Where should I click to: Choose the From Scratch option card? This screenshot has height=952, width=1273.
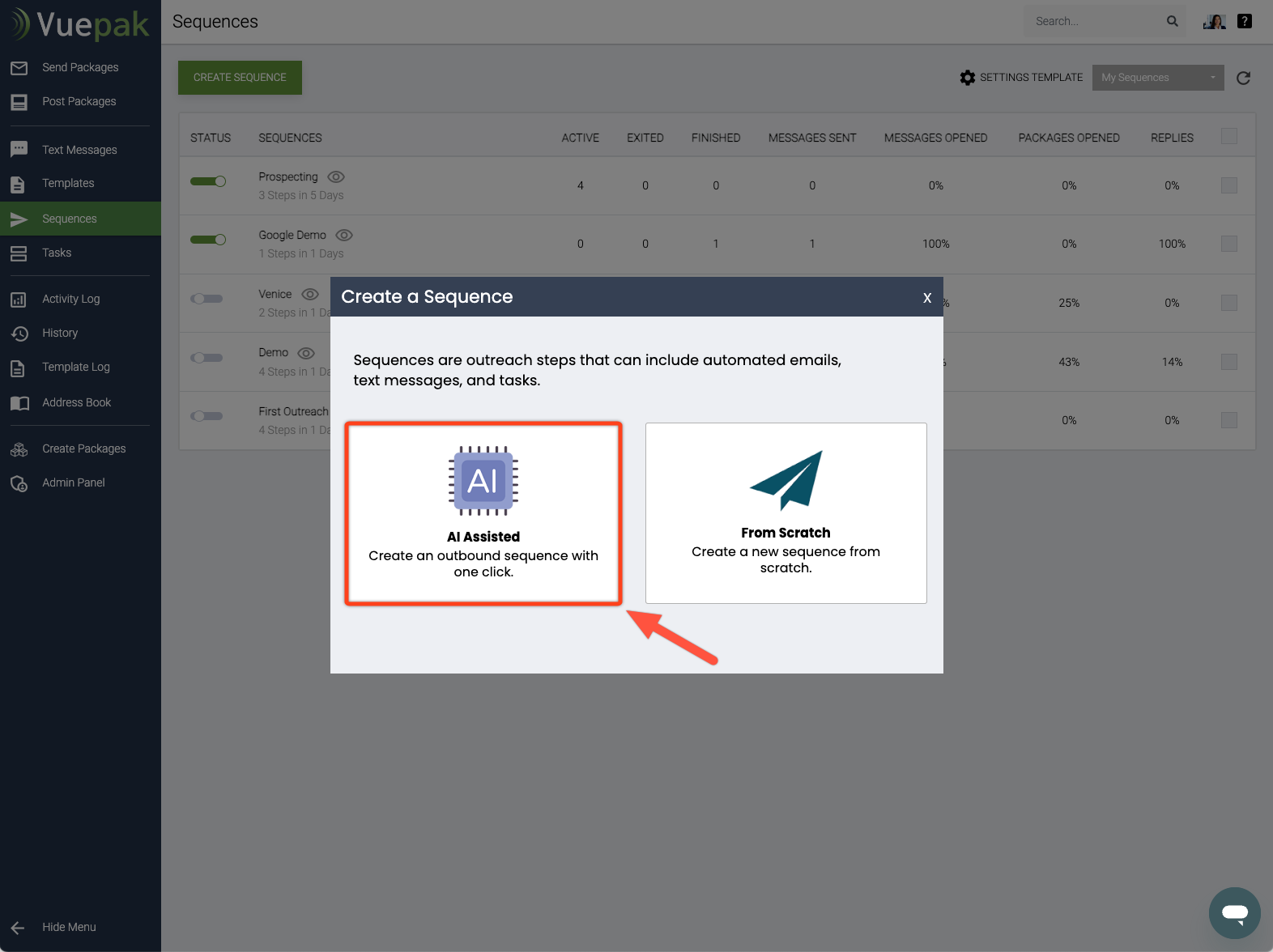click(786, 513)
